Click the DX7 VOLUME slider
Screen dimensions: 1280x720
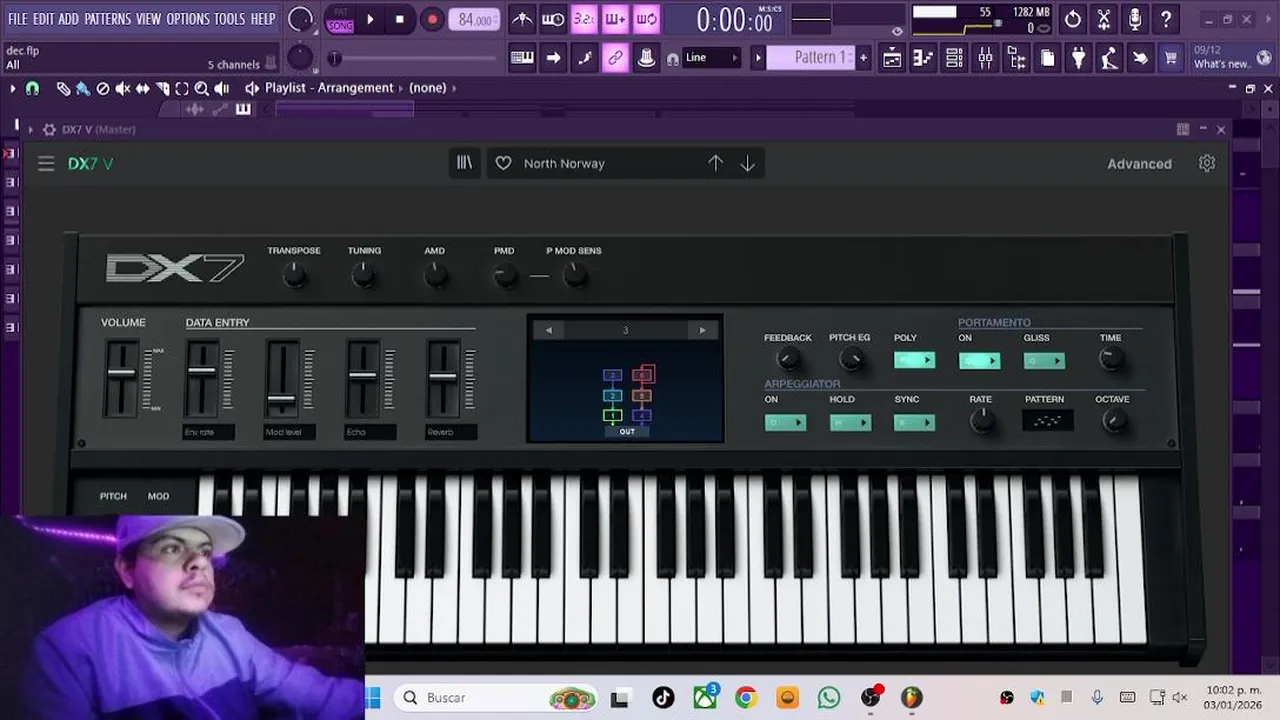(122, 379)
